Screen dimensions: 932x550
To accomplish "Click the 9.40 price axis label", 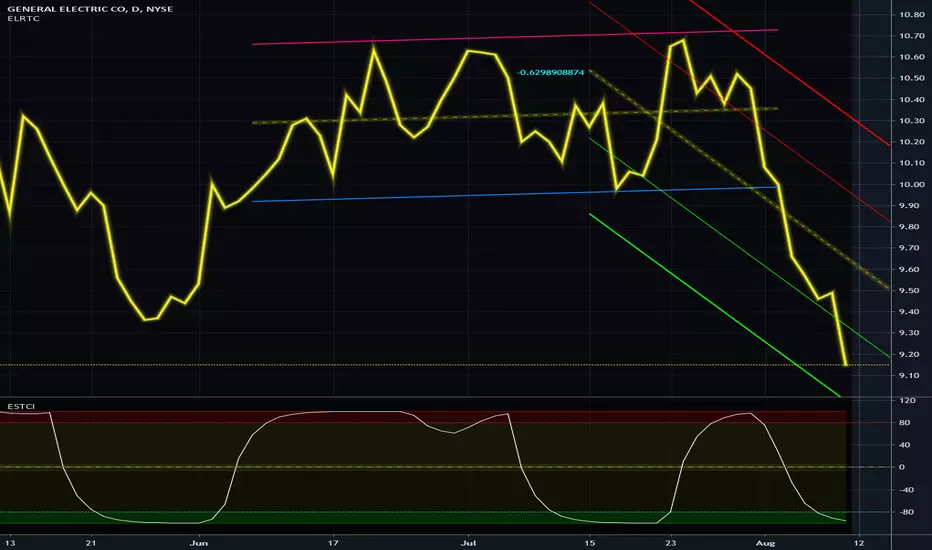I will pos(911,312).
